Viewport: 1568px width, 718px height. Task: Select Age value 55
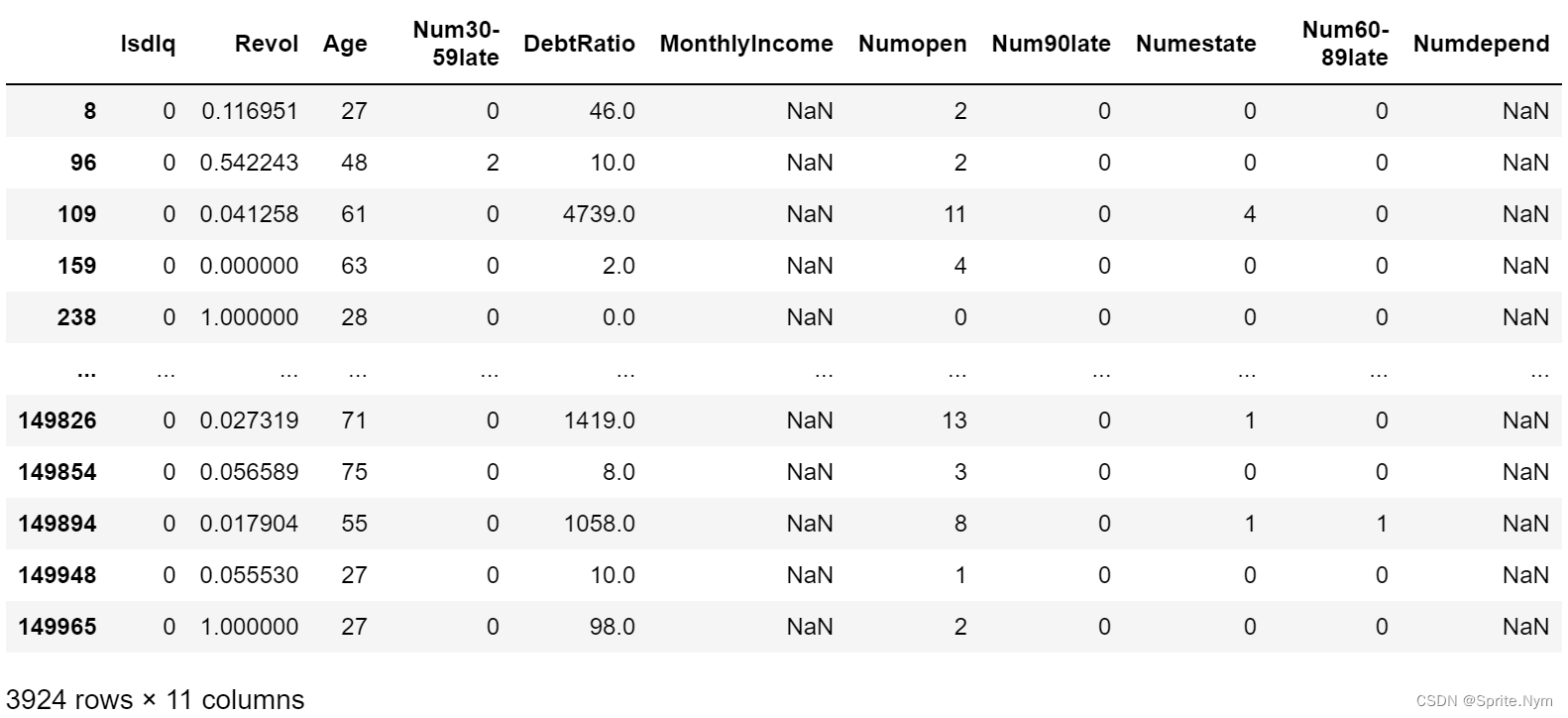354,524
